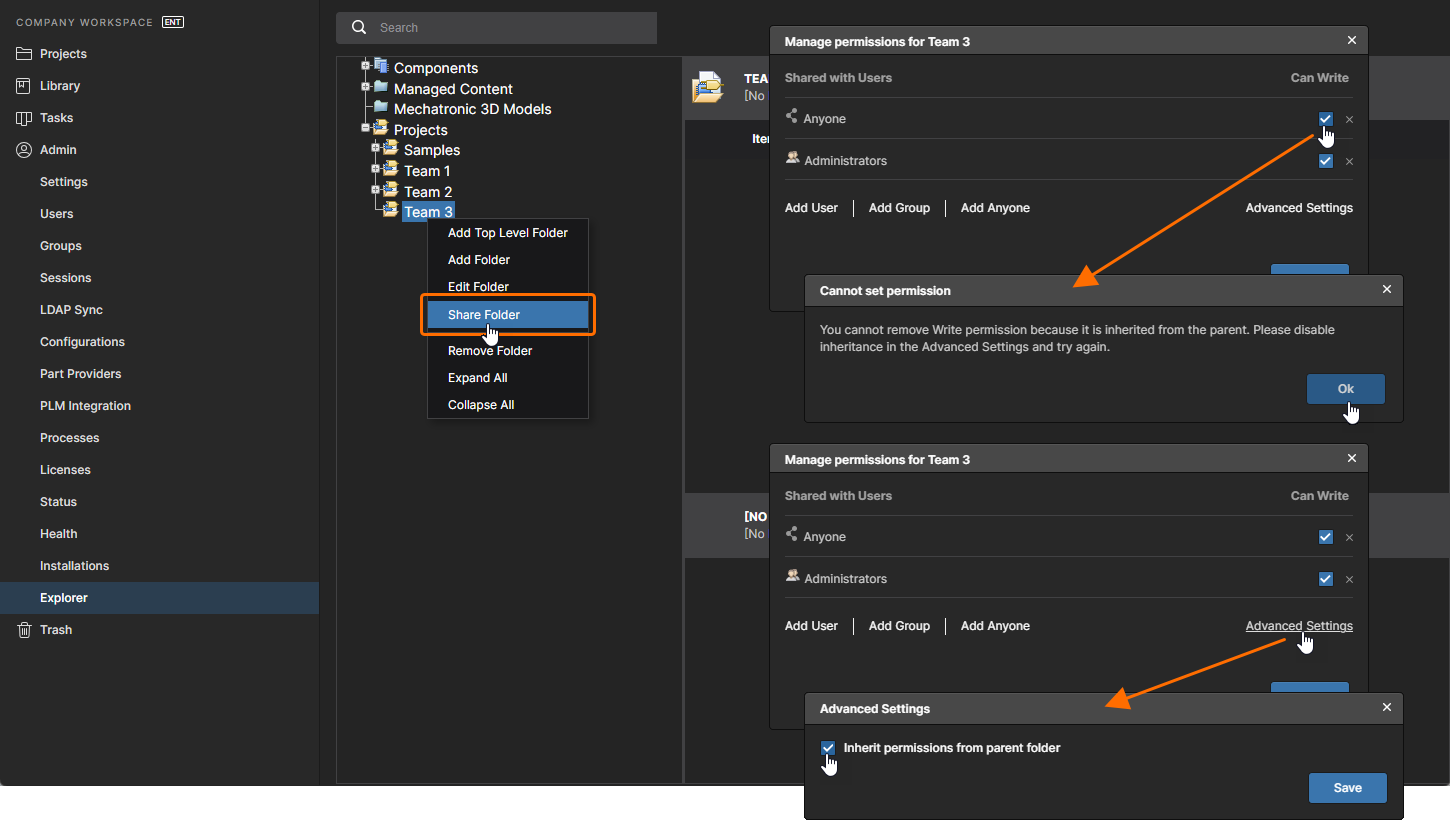Confirm with Ok in Cannot set permission dialog
This screenshot has height=820, width=1450.
pos(1346,389)
